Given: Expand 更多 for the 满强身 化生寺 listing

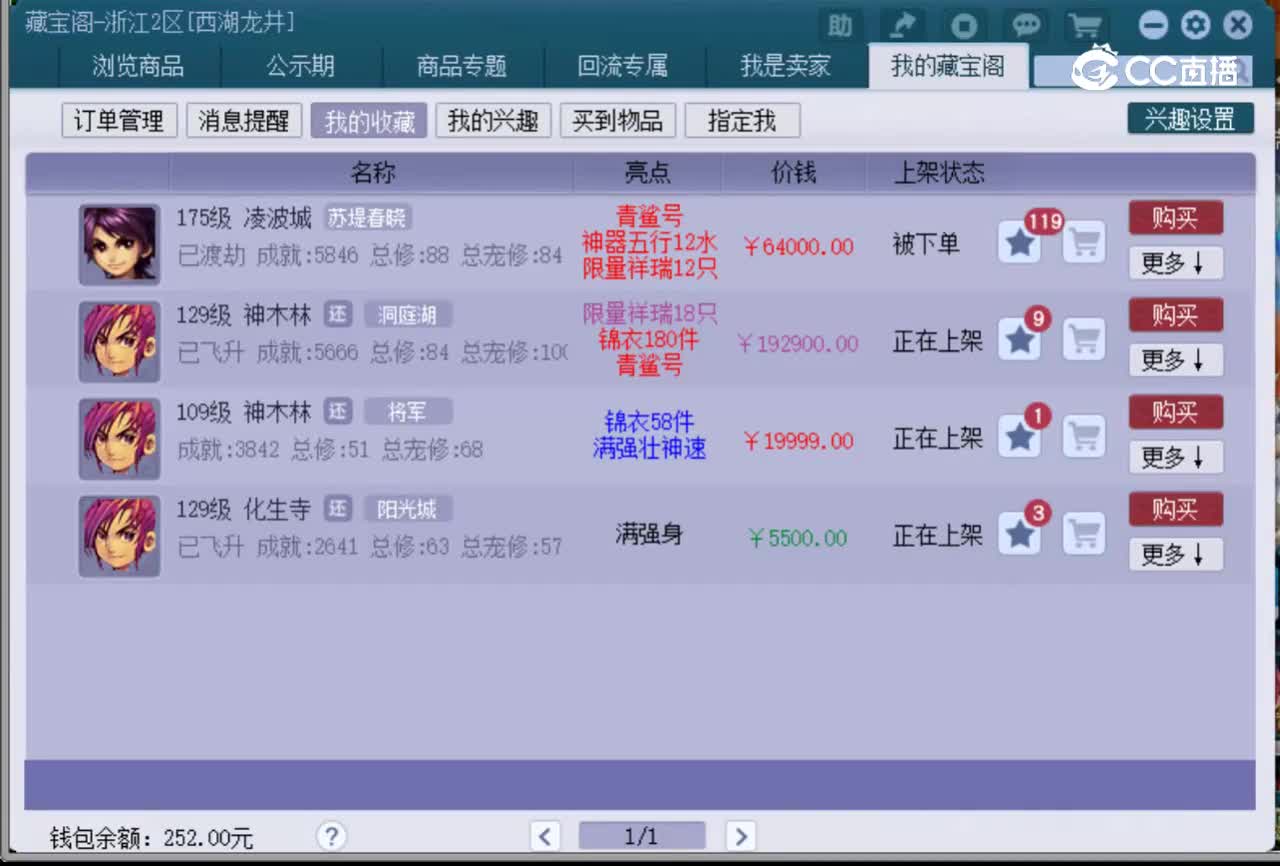Looking at the screenshot, I should click(1175, 554).
